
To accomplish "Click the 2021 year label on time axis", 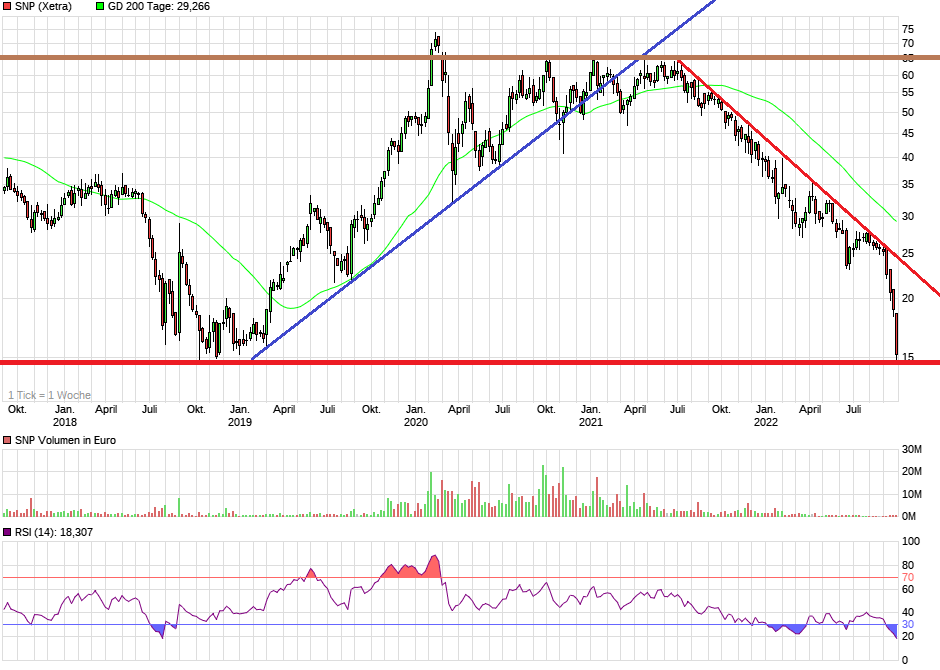I will (x=590, y=422).
